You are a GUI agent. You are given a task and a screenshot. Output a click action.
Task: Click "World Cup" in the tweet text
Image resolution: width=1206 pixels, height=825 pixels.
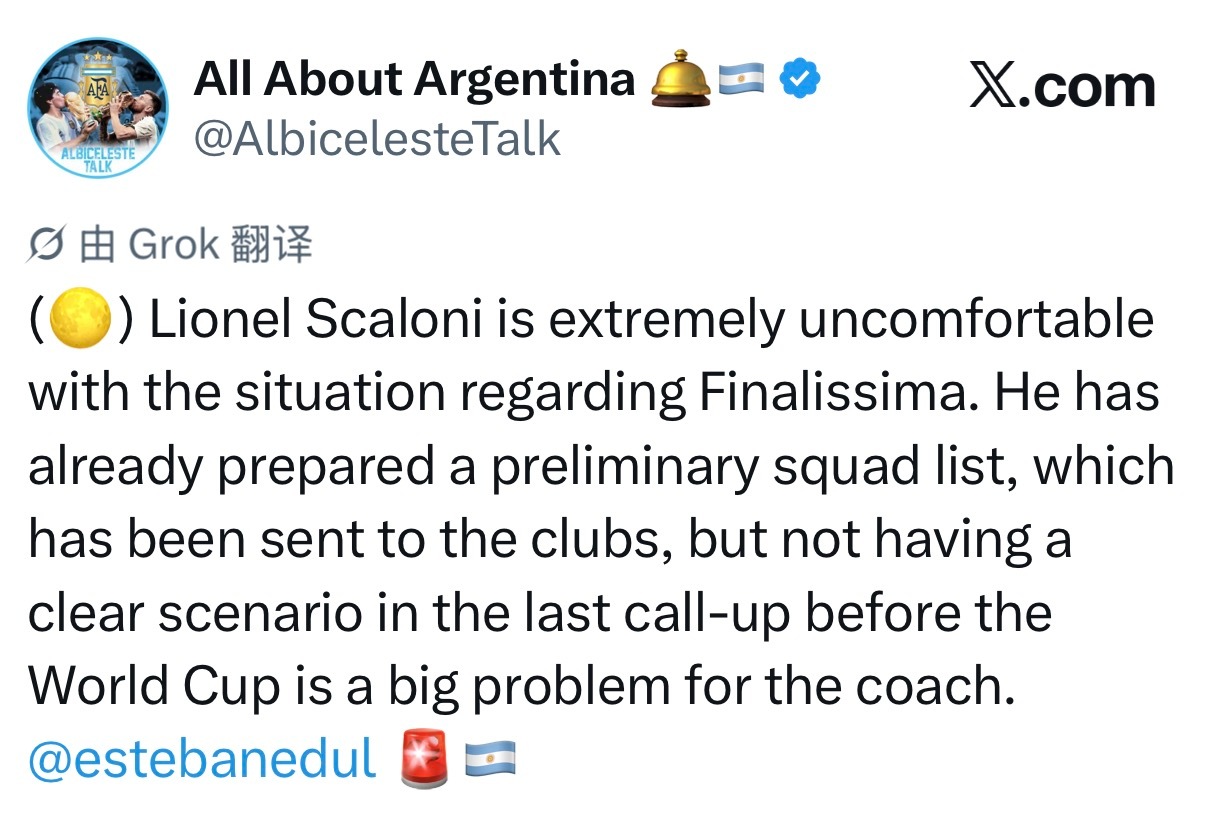click(153, 685)
